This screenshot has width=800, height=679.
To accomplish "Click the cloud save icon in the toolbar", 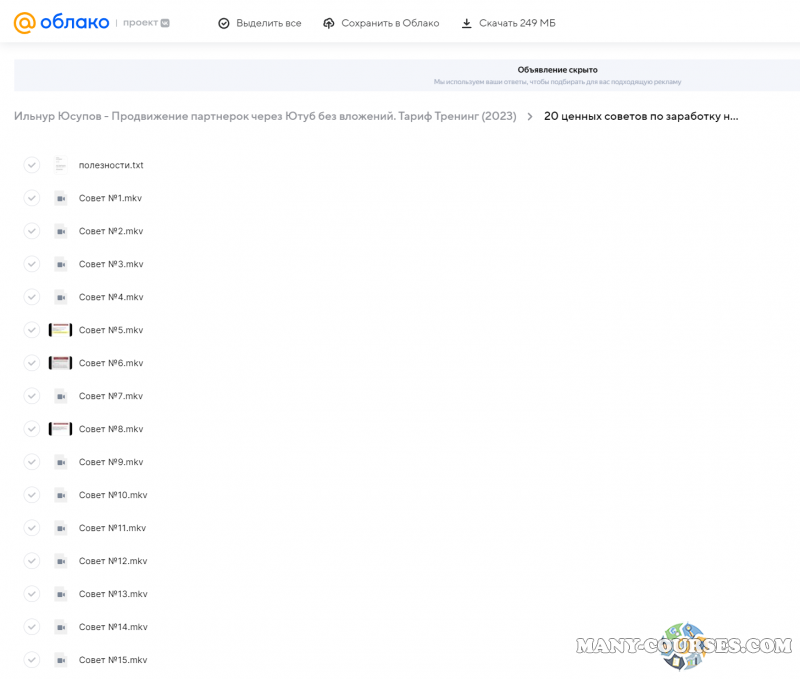I will click(329, 23).
